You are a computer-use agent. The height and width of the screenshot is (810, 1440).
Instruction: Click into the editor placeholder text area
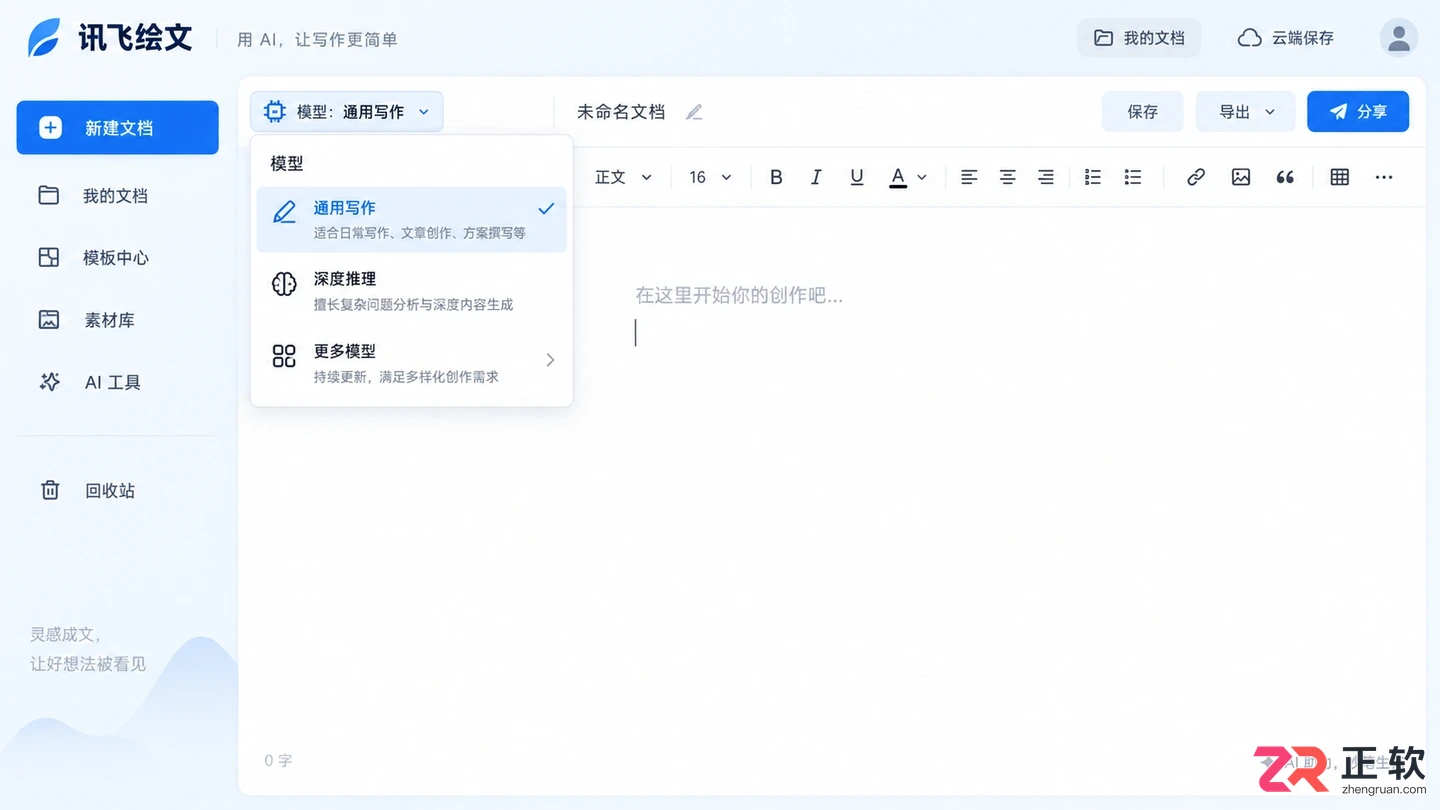pos(739,295)
